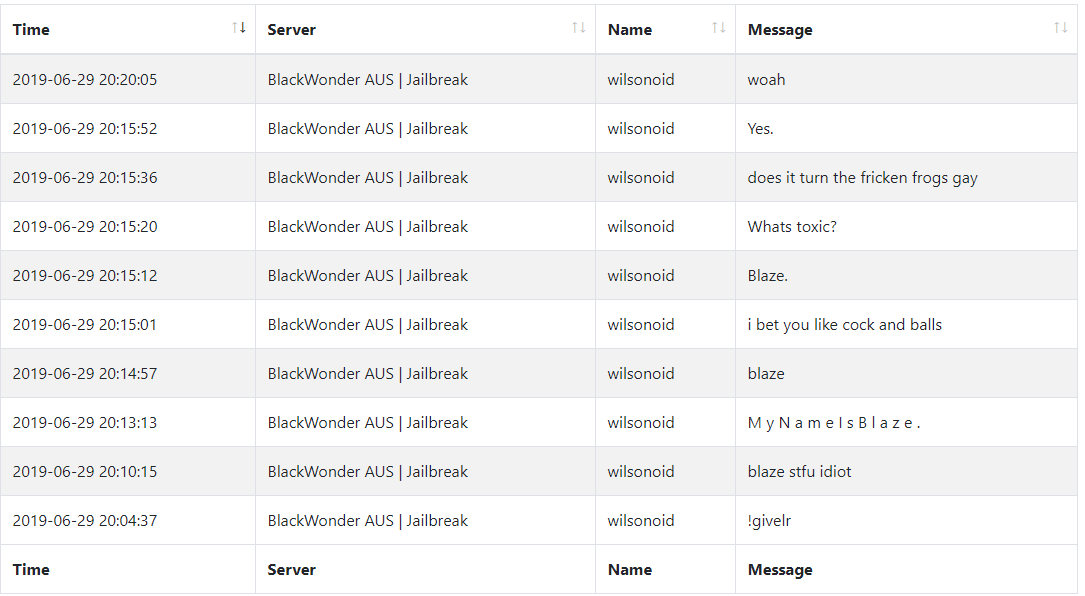Screen dimensions: 1085x596
Task: Sort table by the Message header
Action: tap(906, 29)
